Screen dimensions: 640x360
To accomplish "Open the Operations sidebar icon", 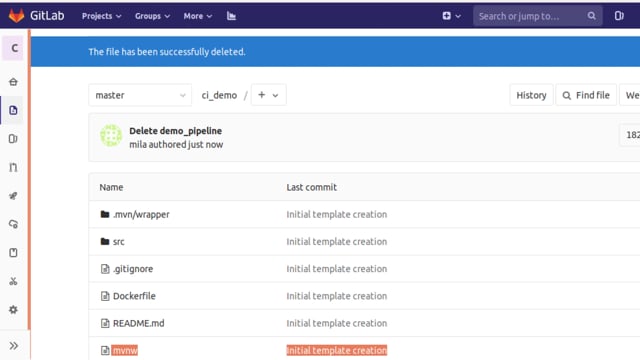I will (13, 224).
